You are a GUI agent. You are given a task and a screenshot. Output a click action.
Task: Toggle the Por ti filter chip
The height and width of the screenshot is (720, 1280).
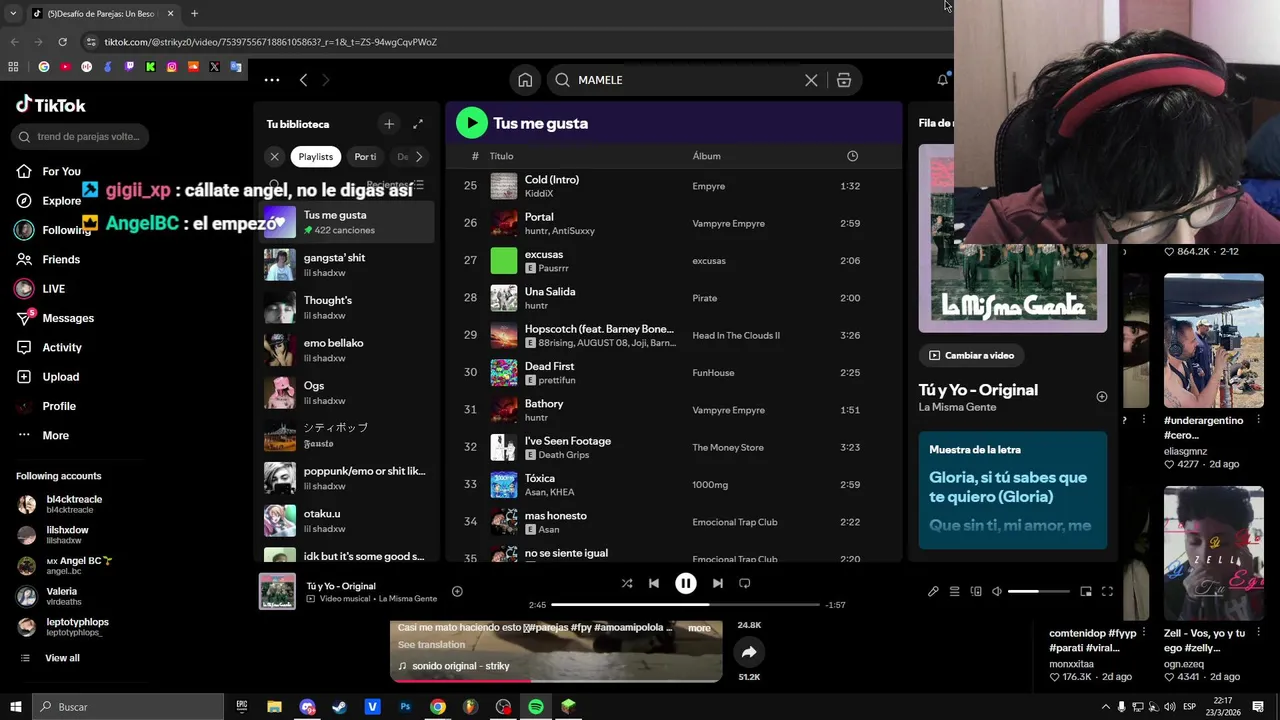(365, 156)
